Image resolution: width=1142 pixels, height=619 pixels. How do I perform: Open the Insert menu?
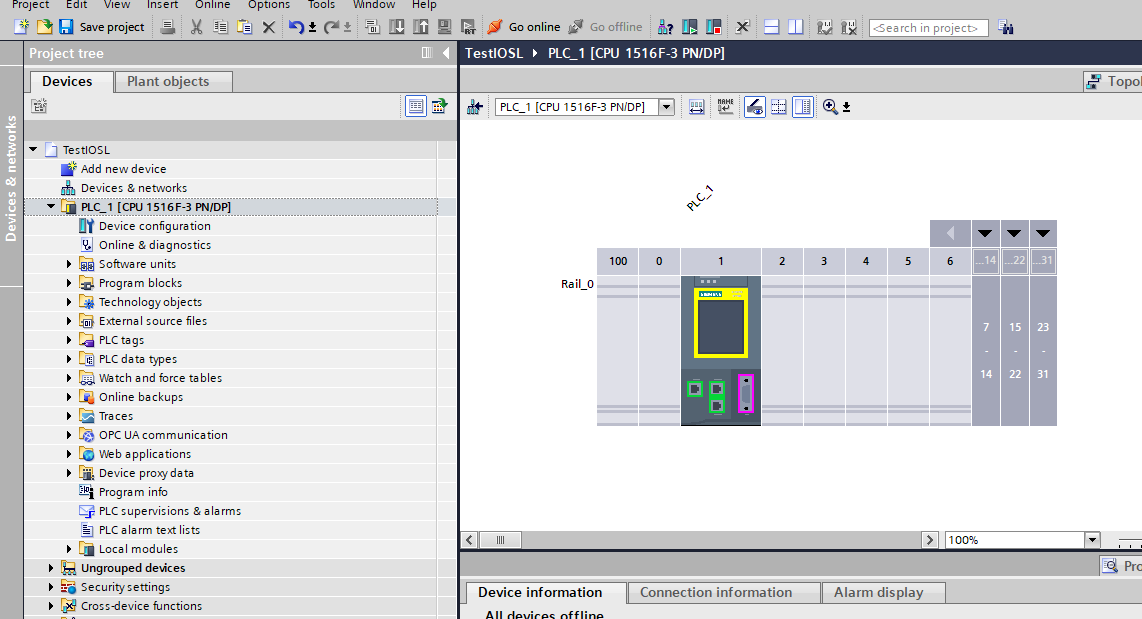(x=162, y=4)
